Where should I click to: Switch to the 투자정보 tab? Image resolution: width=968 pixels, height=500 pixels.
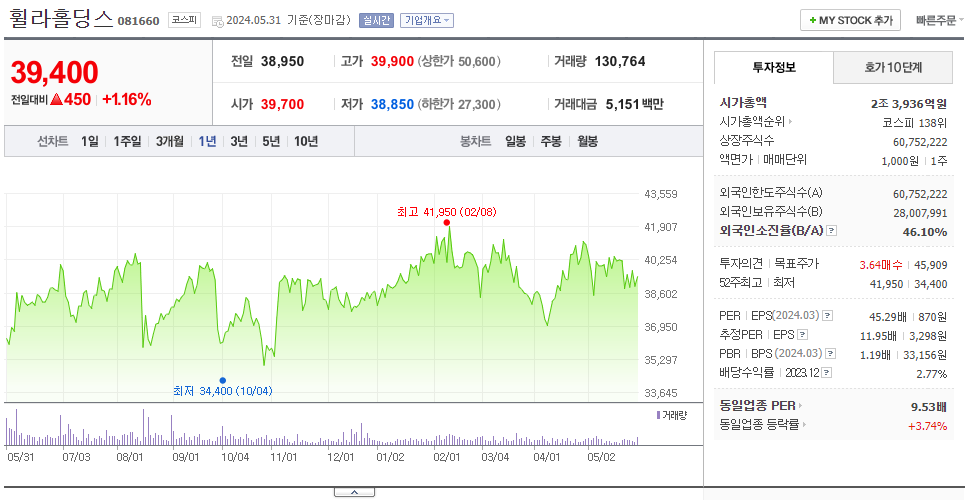(x=774, y=67)
